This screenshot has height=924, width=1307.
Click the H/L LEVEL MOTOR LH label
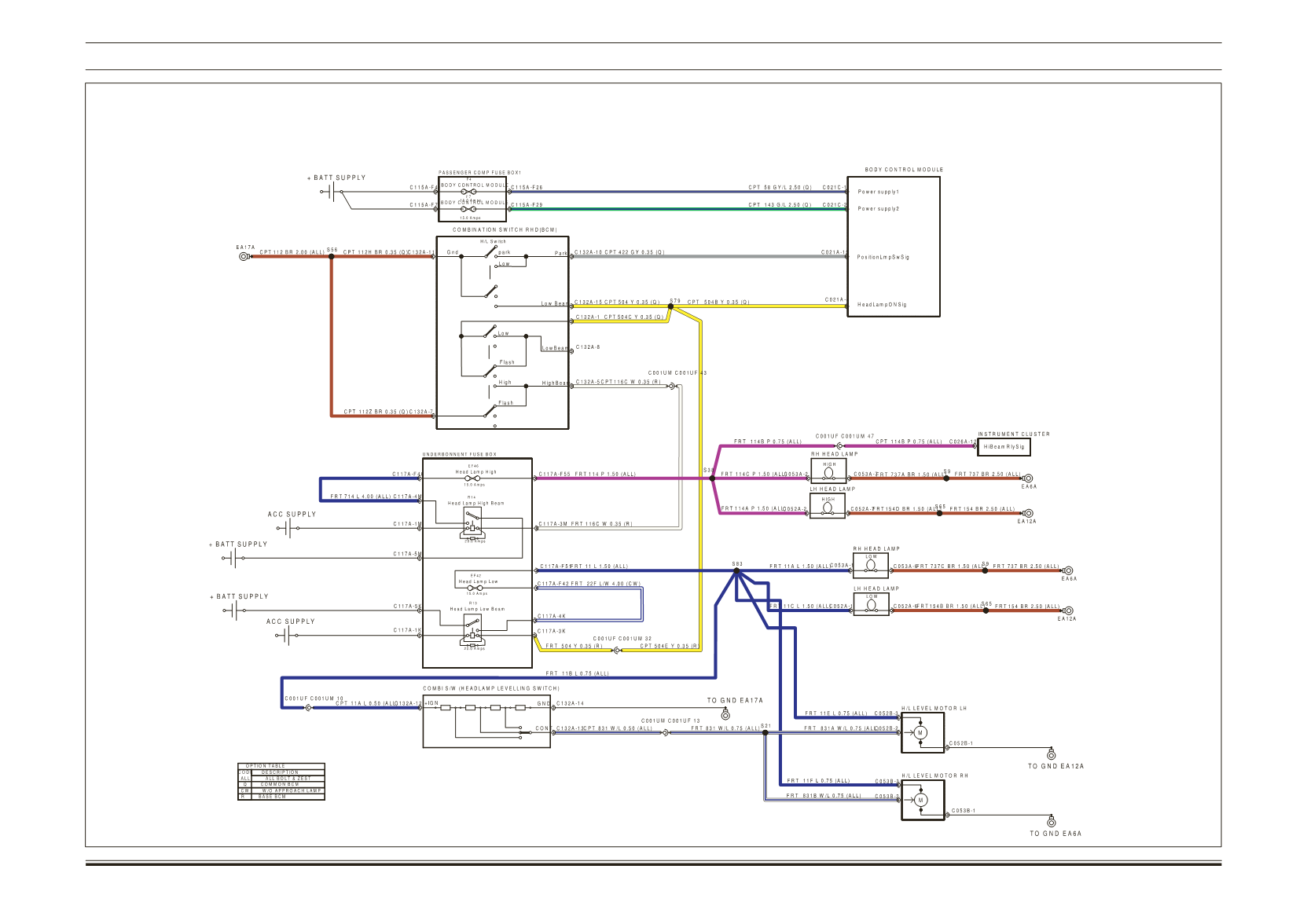point(934,709)
